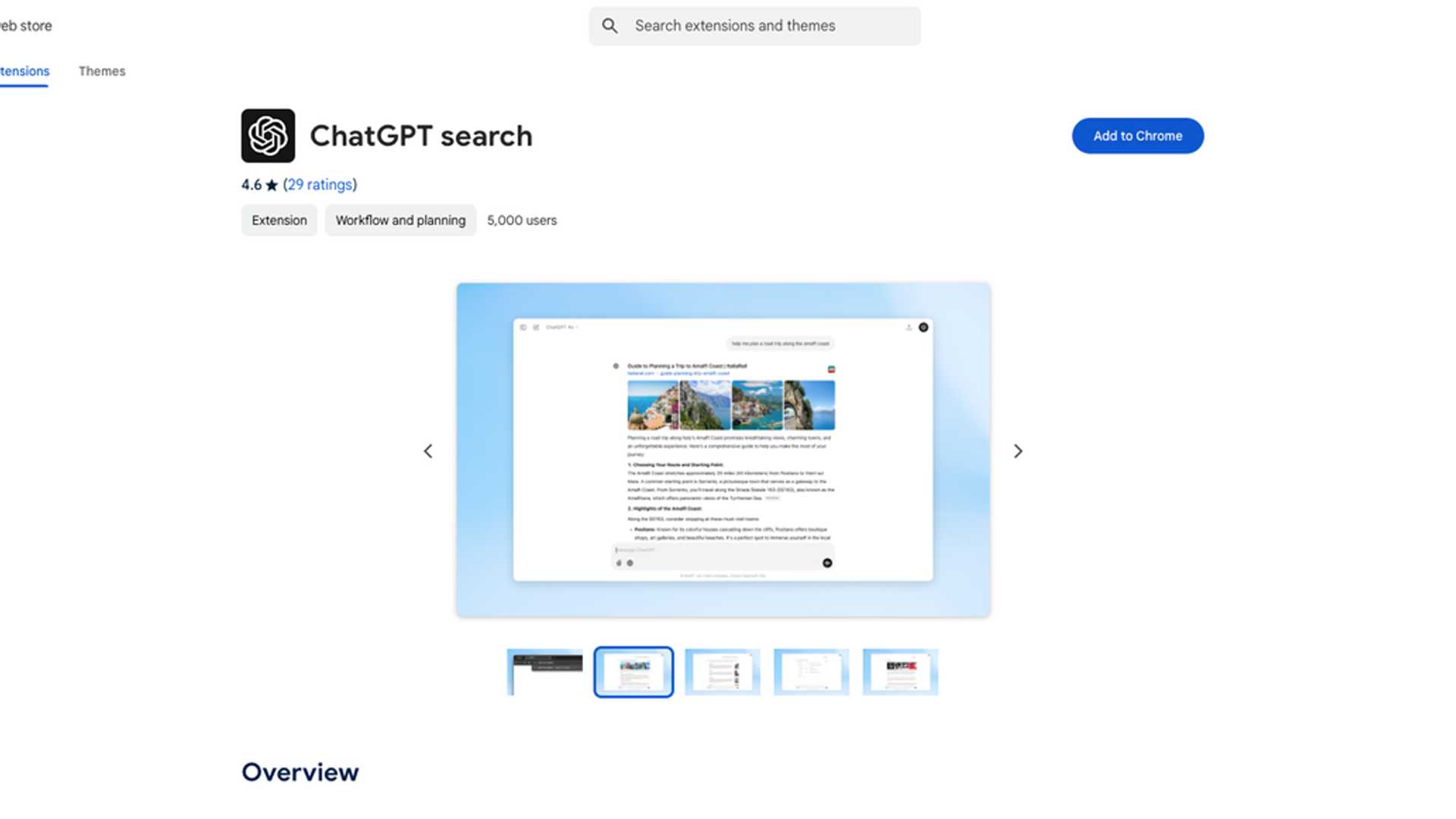1456x819 pixels.
Task: Click the red-imaged last screenshot thumbnail
Action: pos(900,671)
